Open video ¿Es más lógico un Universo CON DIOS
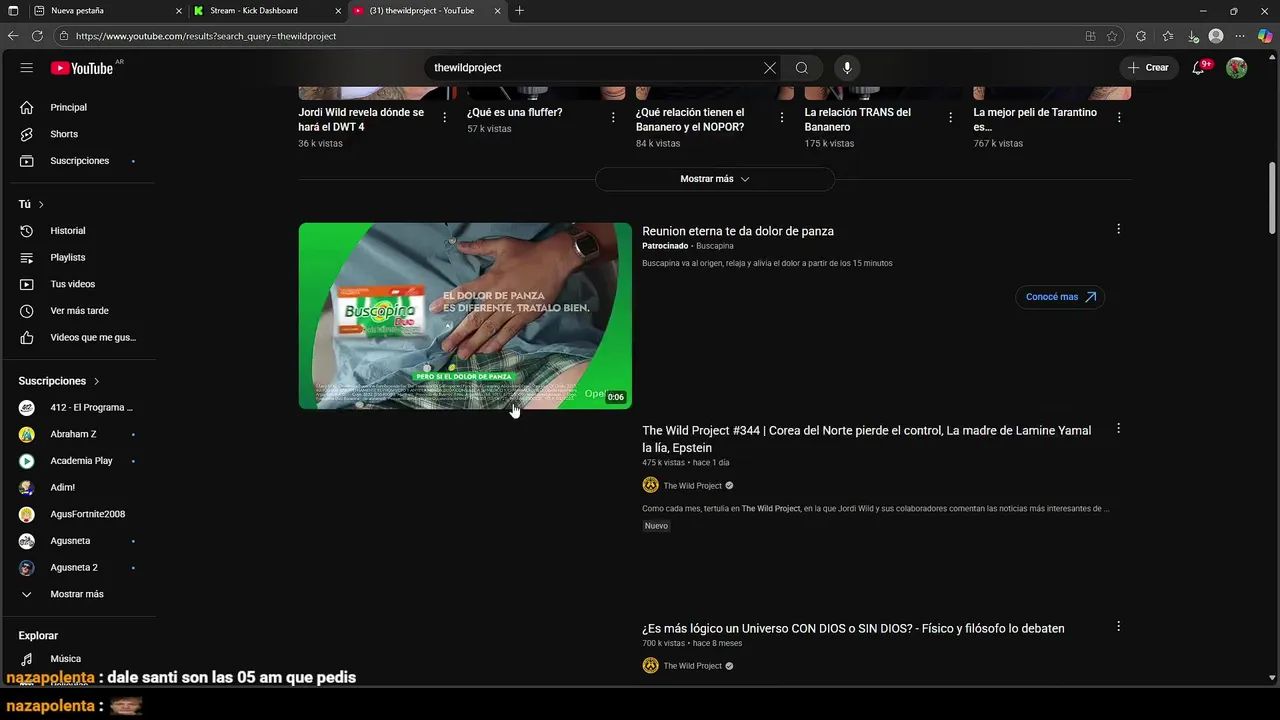 click(853, 629)
